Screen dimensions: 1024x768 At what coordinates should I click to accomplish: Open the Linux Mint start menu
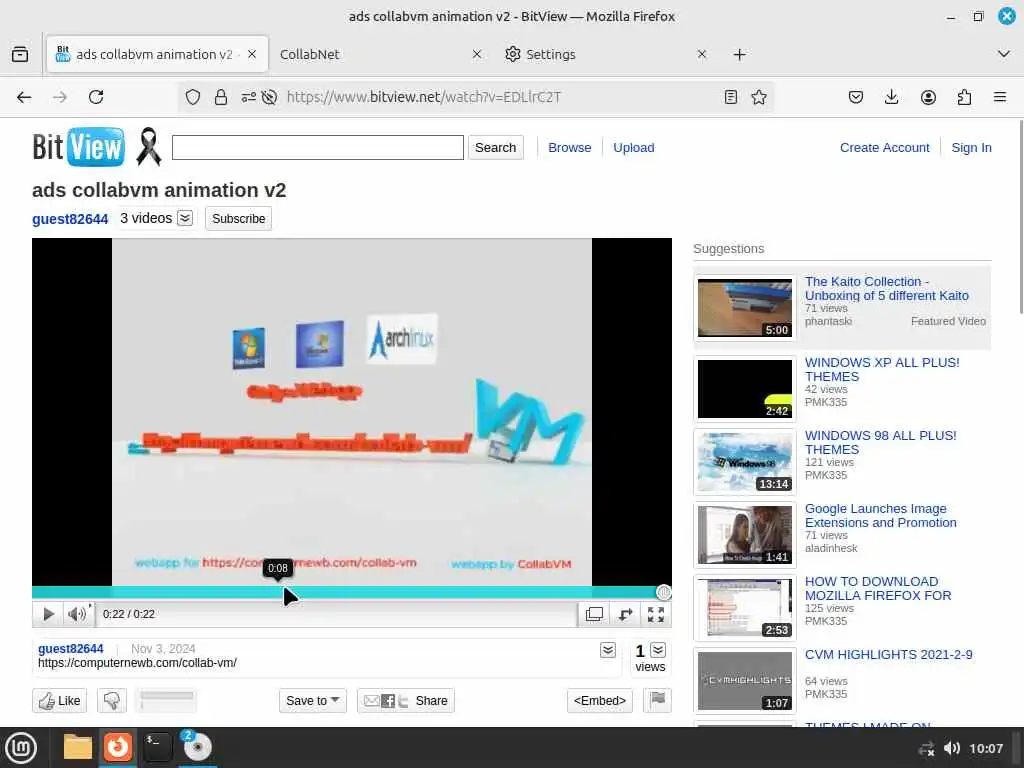pyautogui.click(x=21, y=748)
